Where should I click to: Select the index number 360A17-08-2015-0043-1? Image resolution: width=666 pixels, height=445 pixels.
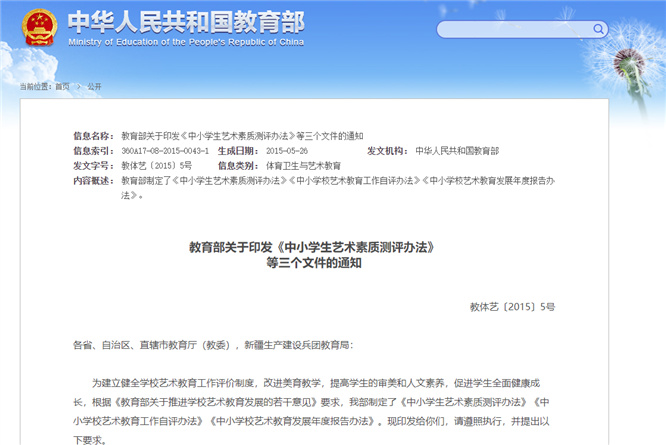pyautogui.click(x=165, y=151)
